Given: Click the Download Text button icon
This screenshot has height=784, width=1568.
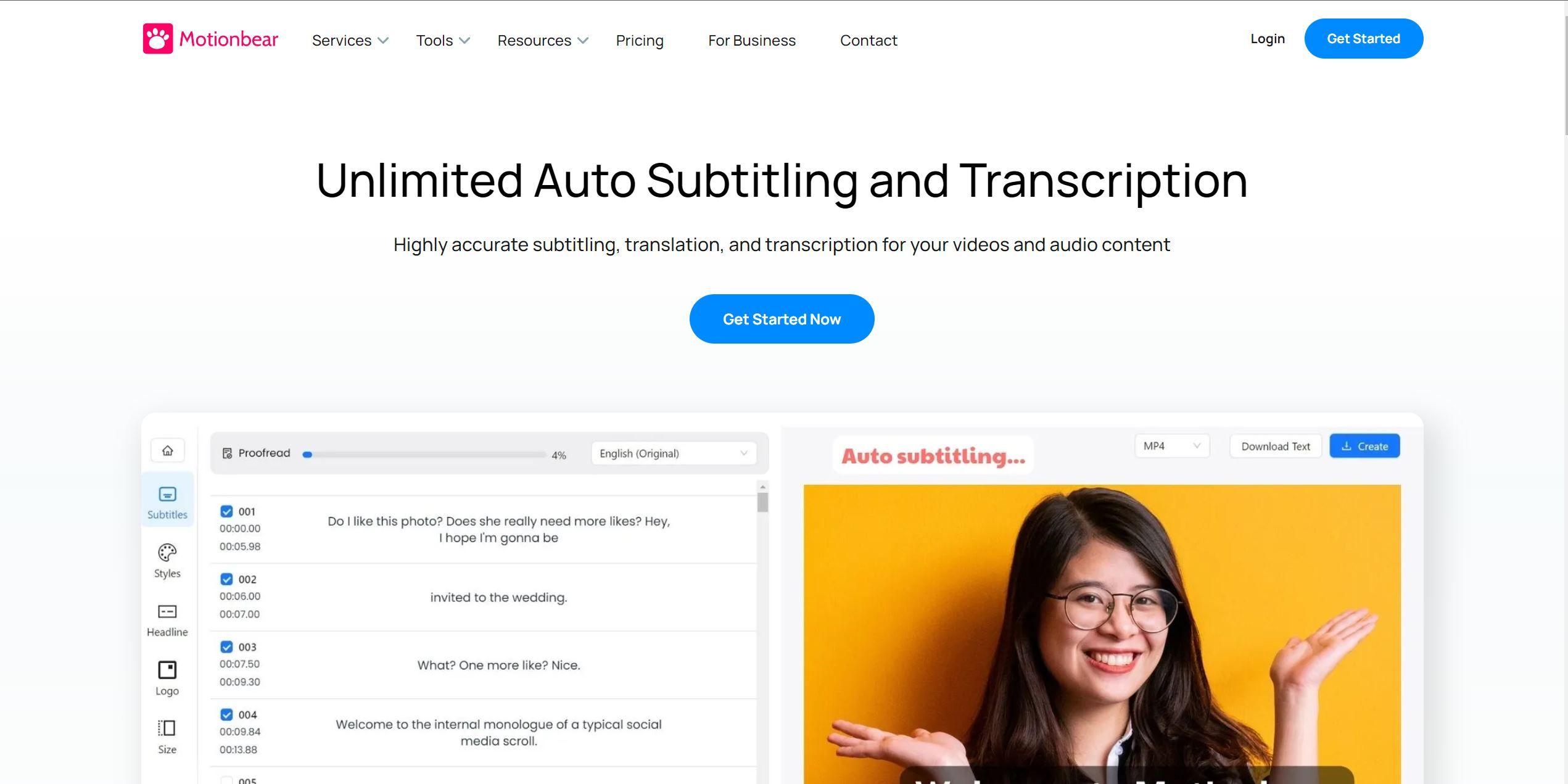Looking at the screenshot, I should (1276, 446).
